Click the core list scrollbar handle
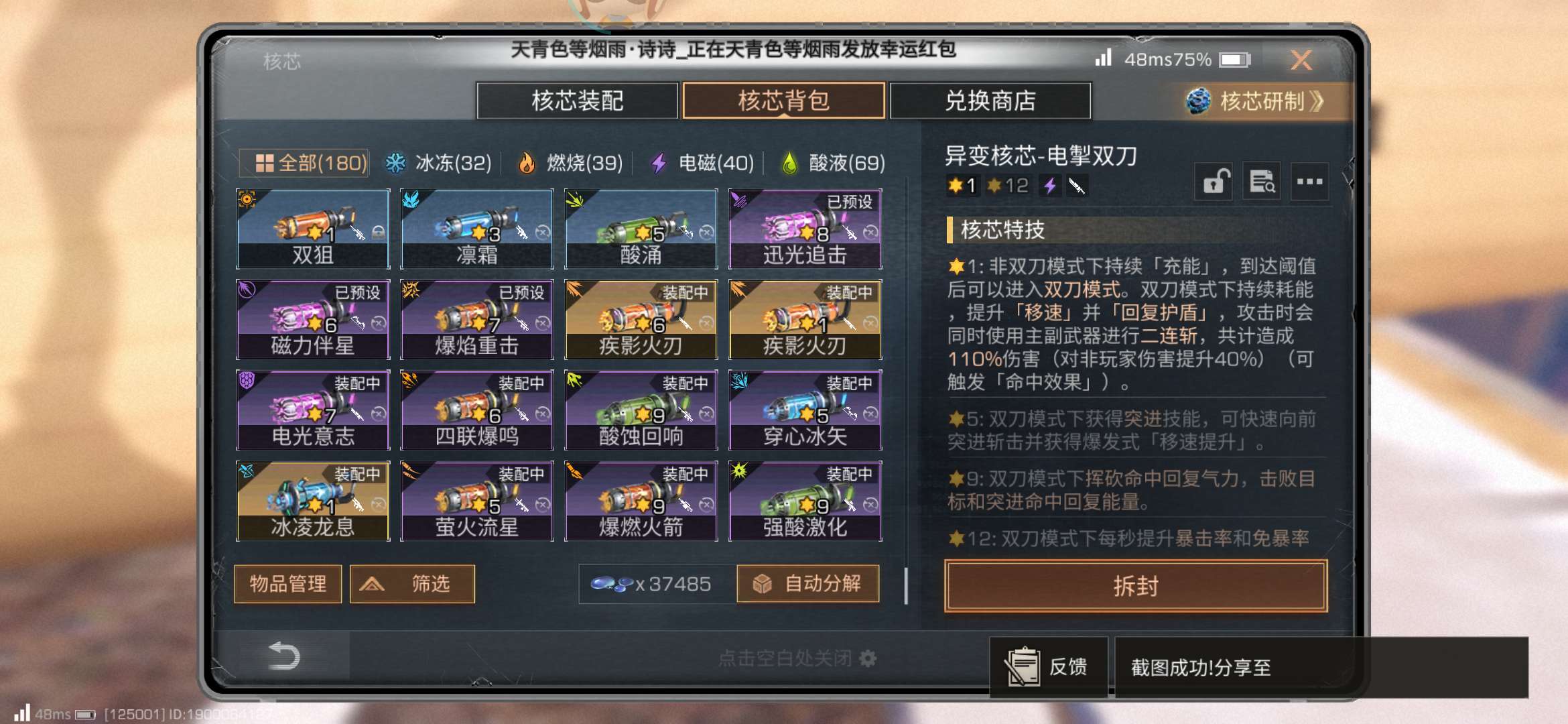 [x=906, y=586]
